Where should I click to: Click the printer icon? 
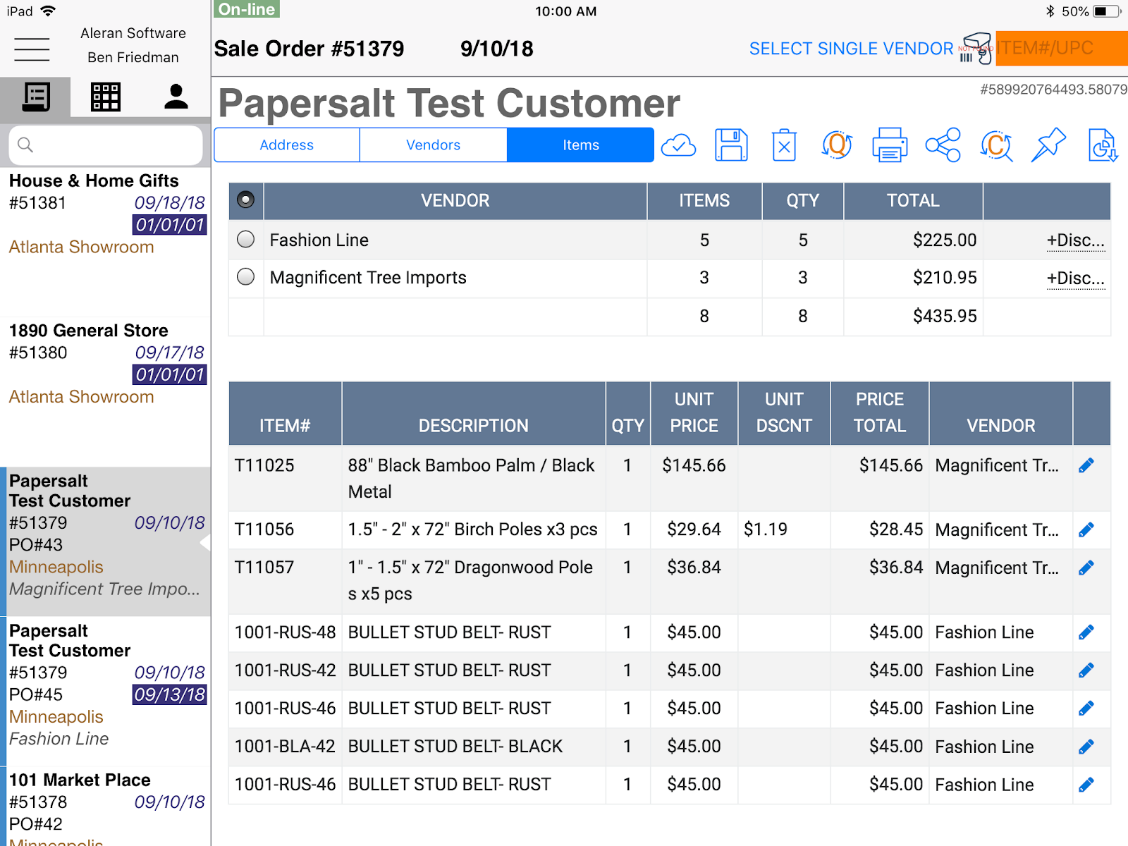click(x=889, y=145)
